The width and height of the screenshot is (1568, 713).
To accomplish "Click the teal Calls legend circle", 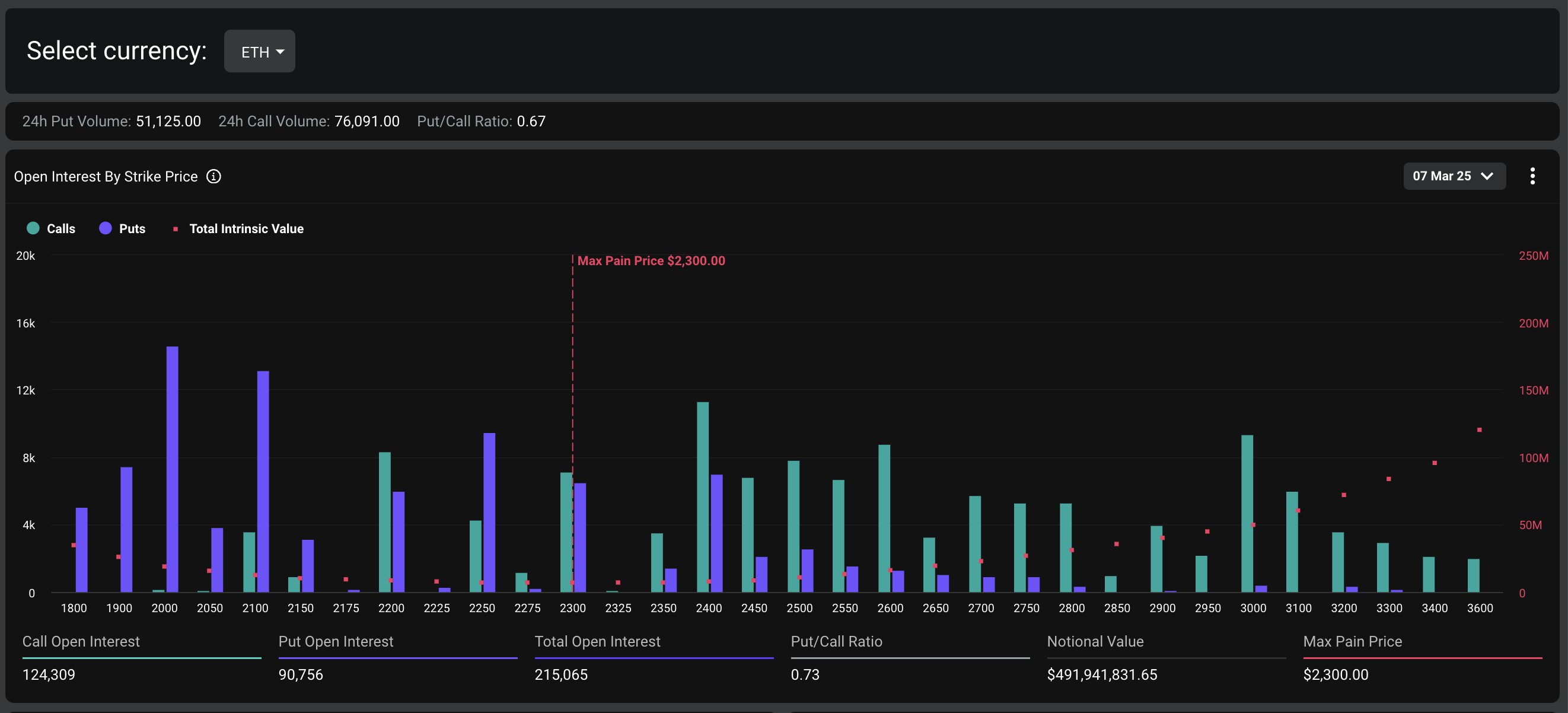I will 33,228.
